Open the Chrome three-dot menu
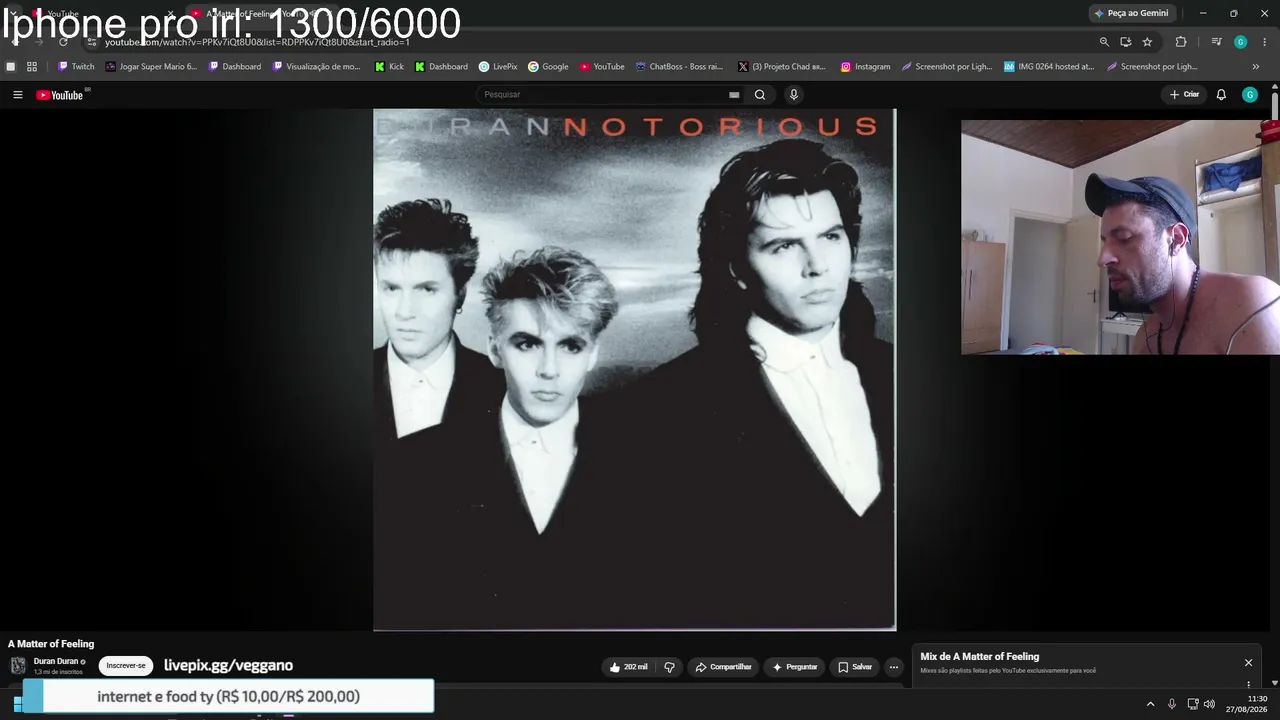The image size is (1280, 720). point(1265,42)
